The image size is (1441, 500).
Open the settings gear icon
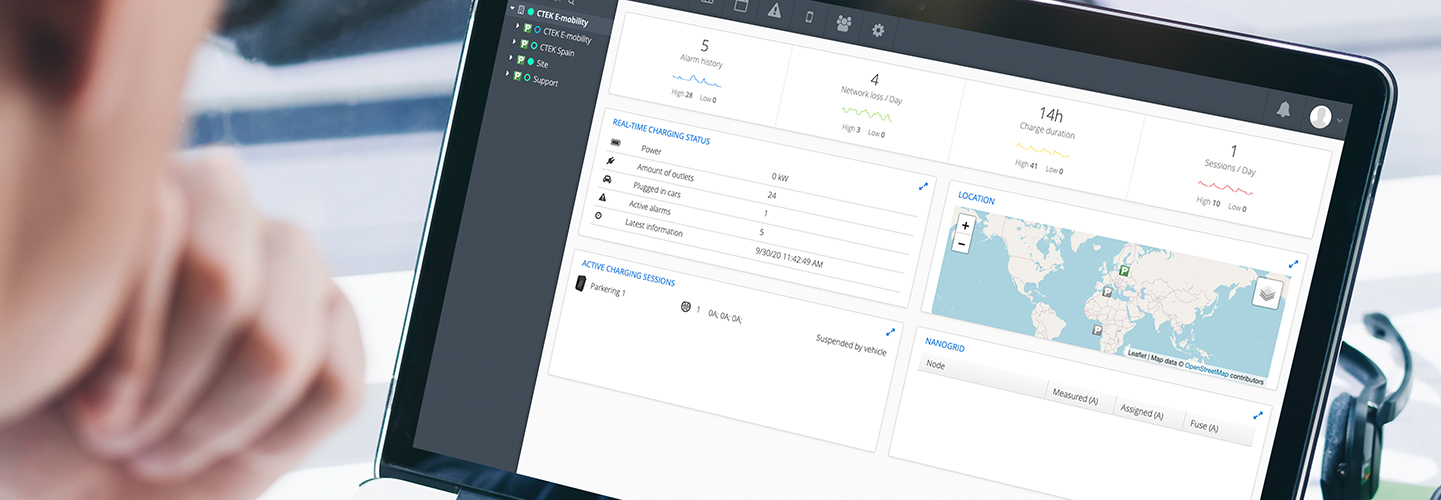point(878,30)
